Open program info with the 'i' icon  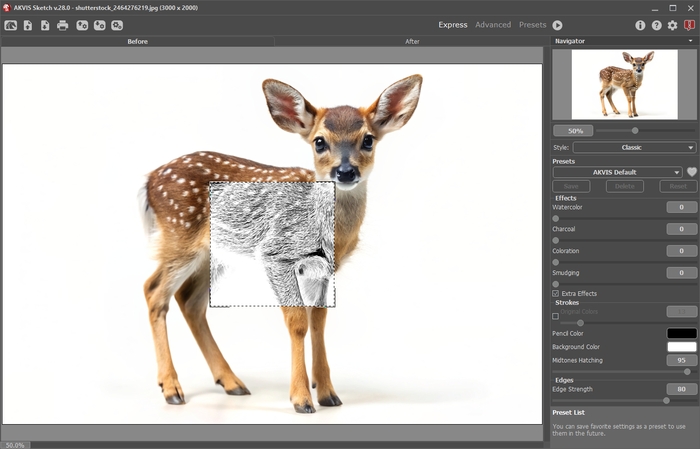tap(640, 25)
